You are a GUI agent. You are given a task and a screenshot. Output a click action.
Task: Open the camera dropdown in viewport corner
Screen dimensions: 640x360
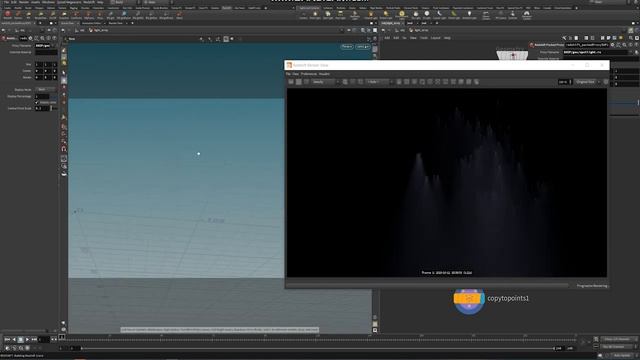(362, 47)
